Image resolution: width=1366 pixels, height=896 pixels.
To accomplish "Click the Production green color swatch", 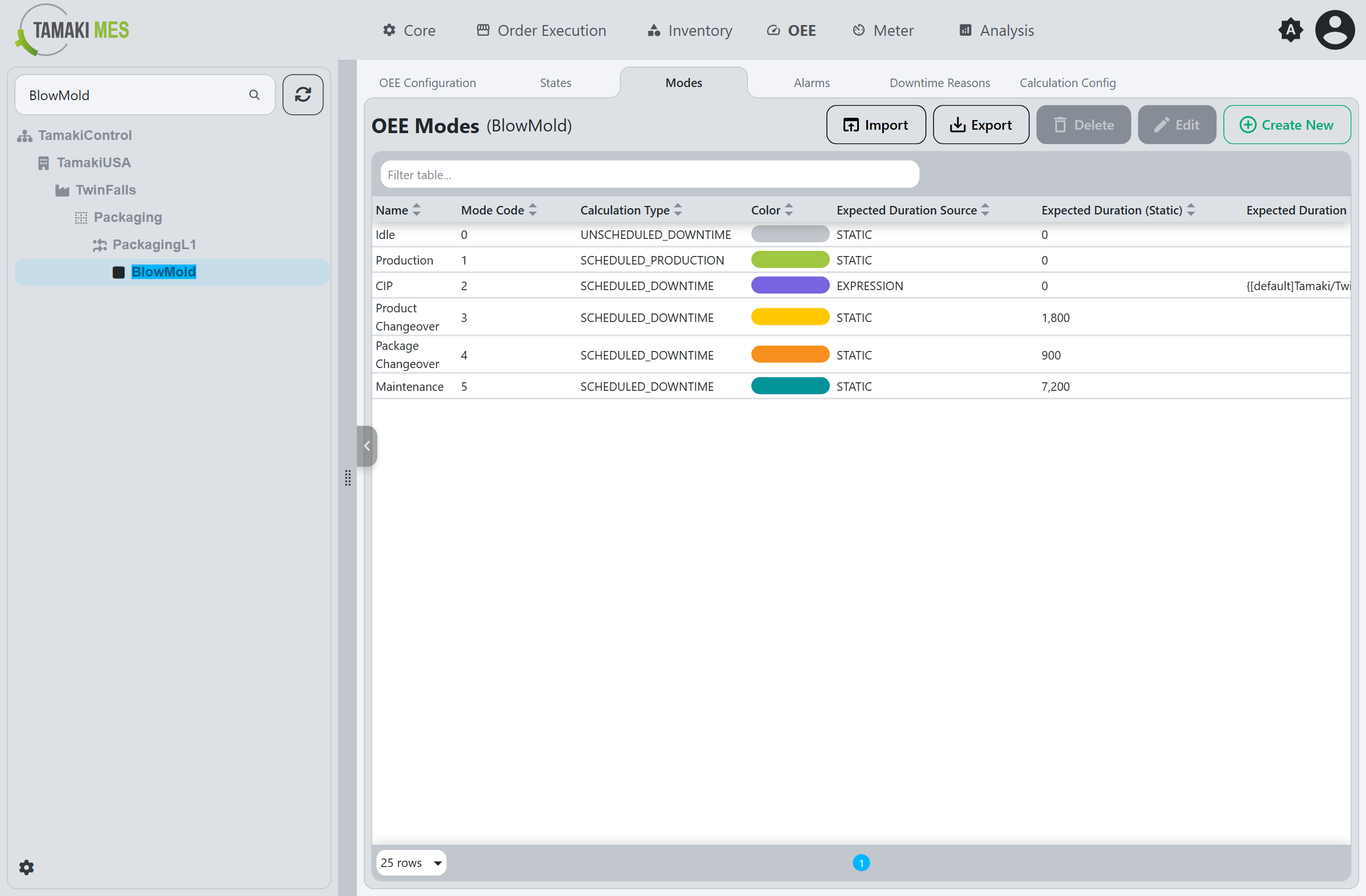I will point(790,260).
